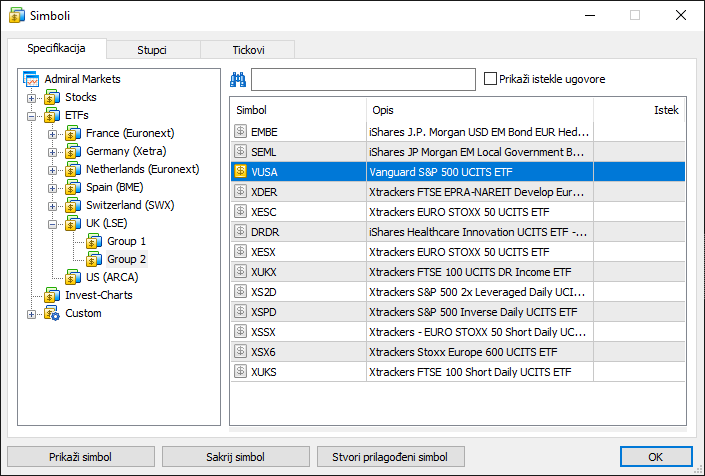Click the ETFs folder icon
Viewport: 705px width, 476px height.
(x=52, y=115)
